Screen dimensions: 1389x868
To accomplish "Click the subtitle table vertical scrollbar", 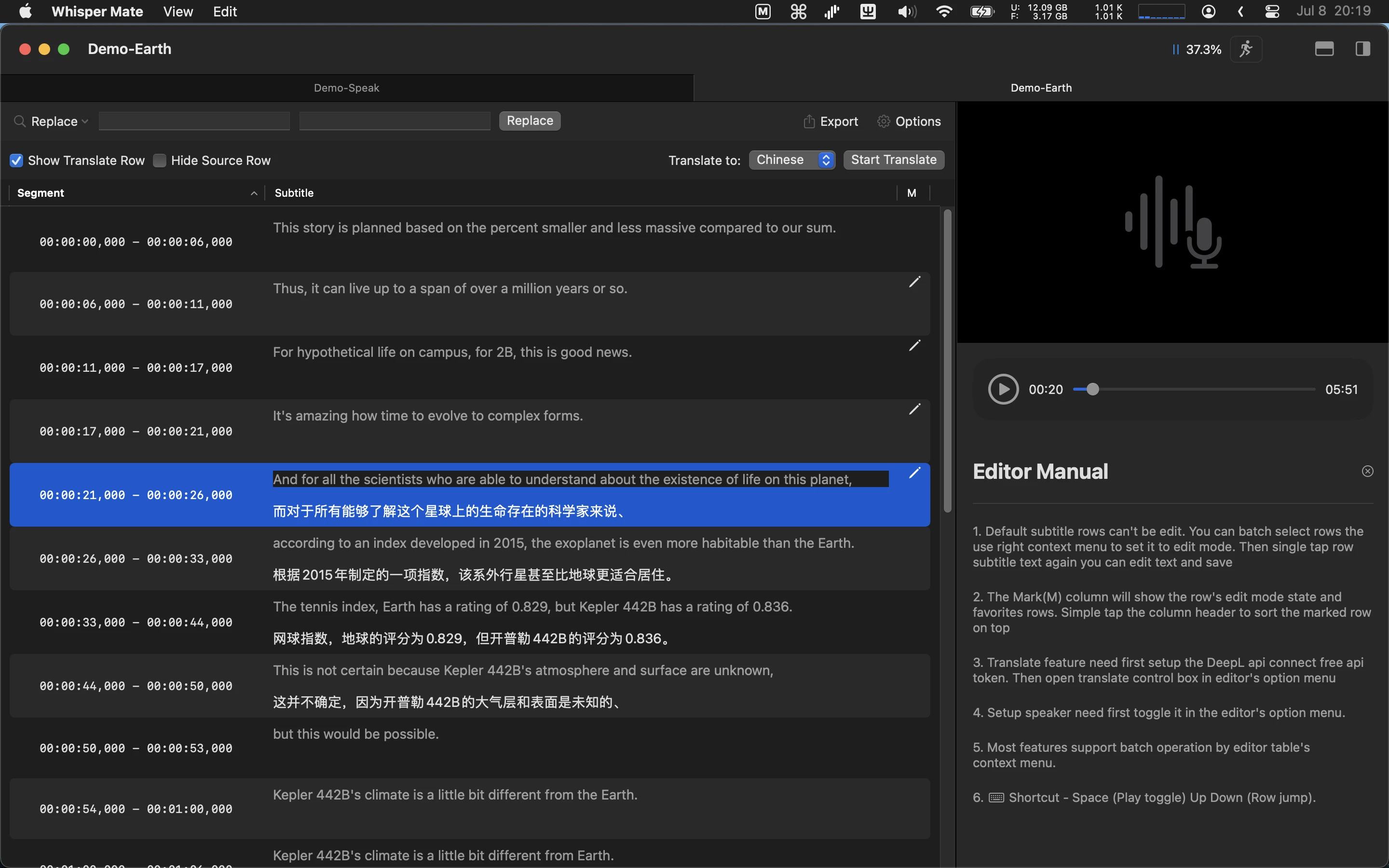I will 947,361.
